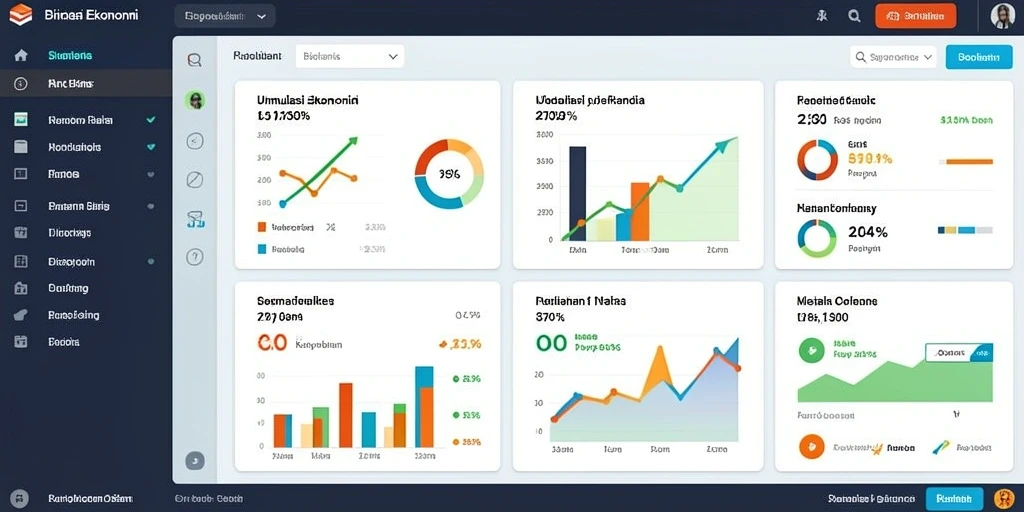Click the orange button in the top bar
Image resolution: width=1024 pixels, height=512 pixels.
click(x=916, y=16)
